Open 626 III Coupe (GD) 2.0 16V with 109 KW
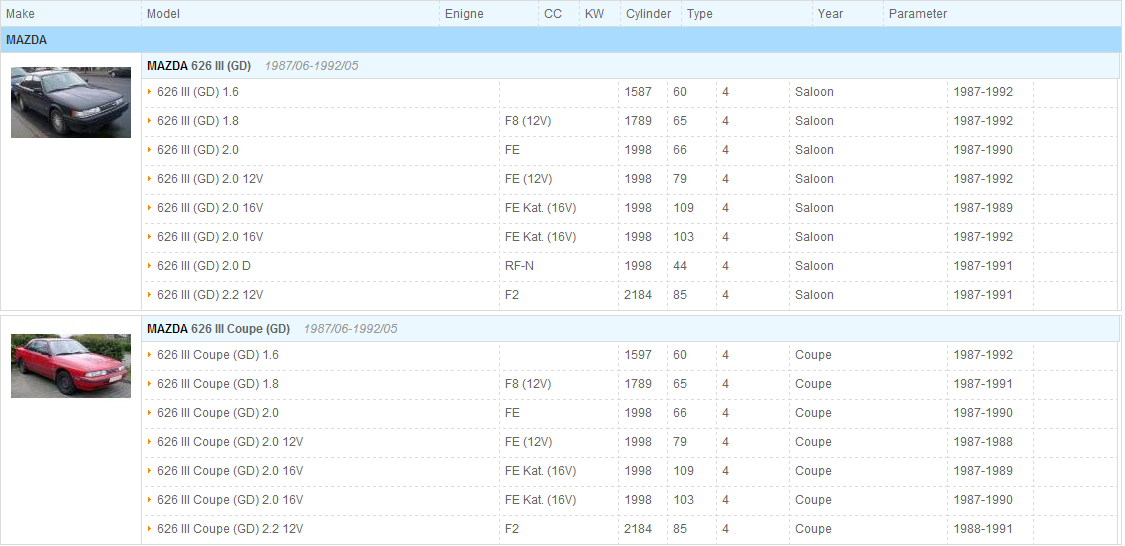This screenshot has width=1125, height=546. point(230,471)
